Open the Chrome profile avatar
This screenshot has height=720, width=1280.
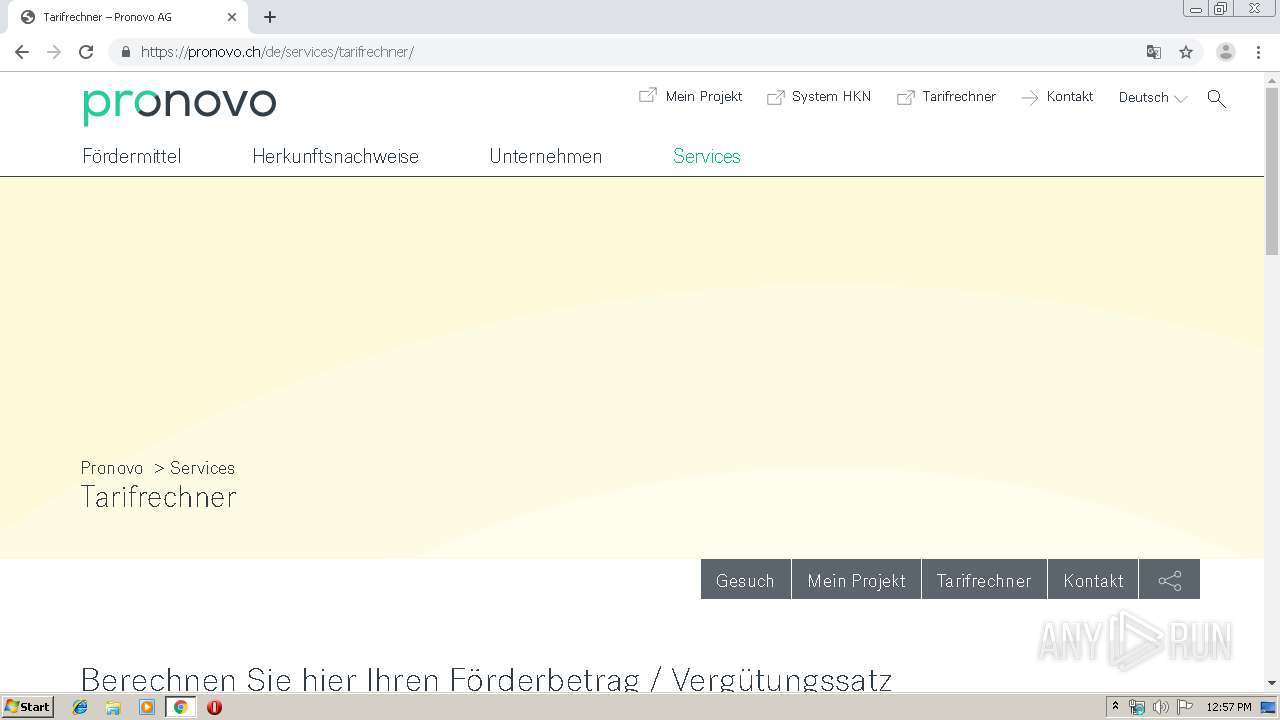1226,52
